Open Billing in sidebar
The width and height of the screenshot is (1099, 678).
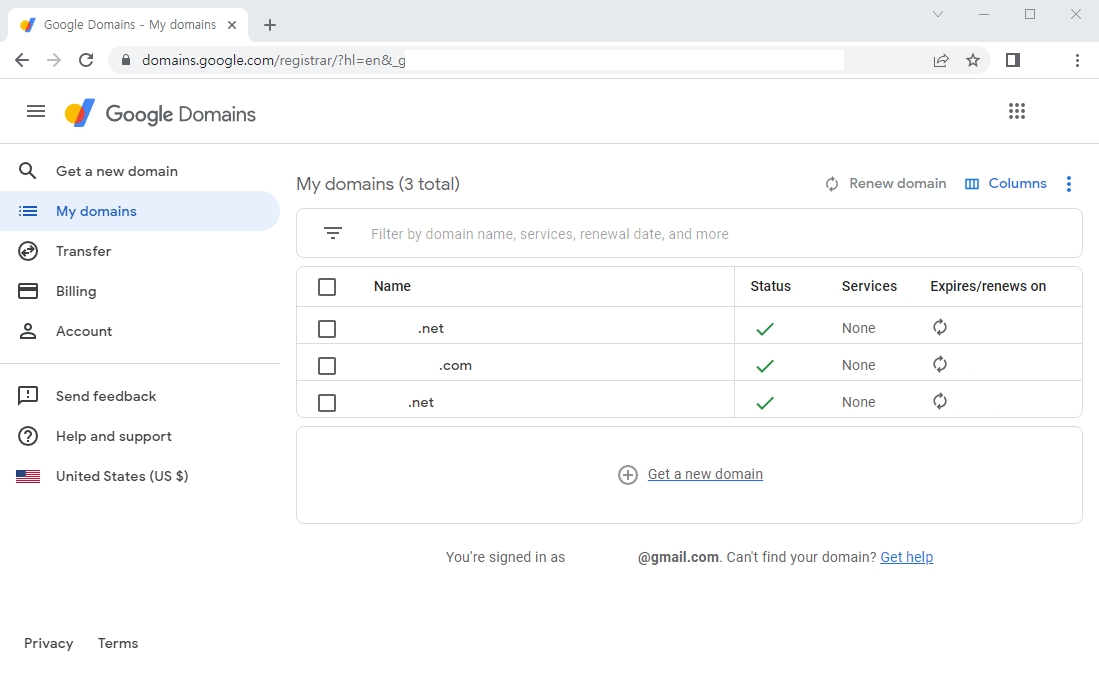click(x=140, y=291)
